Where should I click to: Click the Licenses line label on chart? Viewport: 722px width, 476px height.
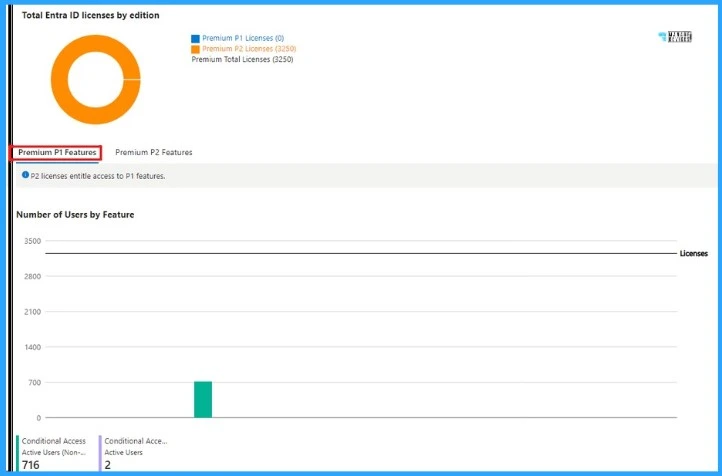(x=693, y=254)
